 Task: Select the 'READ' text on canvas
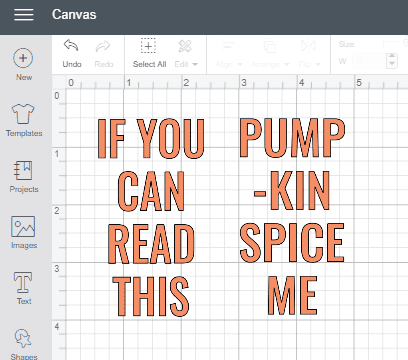pyautogui.click(x=151, y=244)
